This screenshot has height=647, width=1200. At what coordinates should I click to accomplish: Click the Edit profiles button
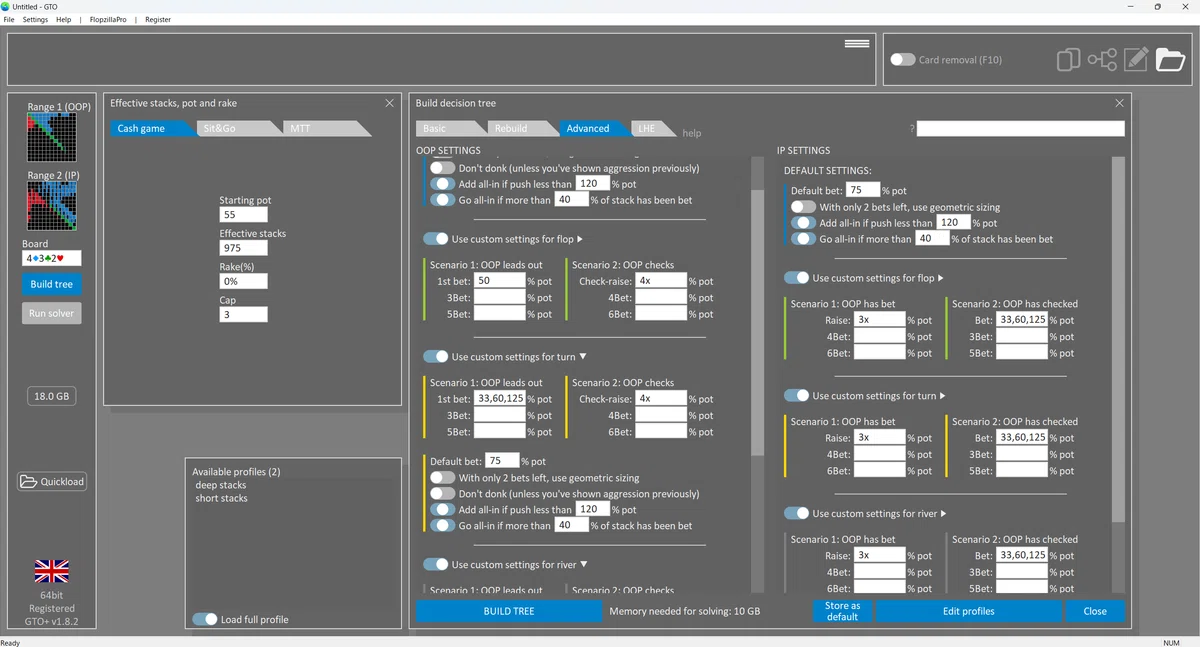(968, 611)
